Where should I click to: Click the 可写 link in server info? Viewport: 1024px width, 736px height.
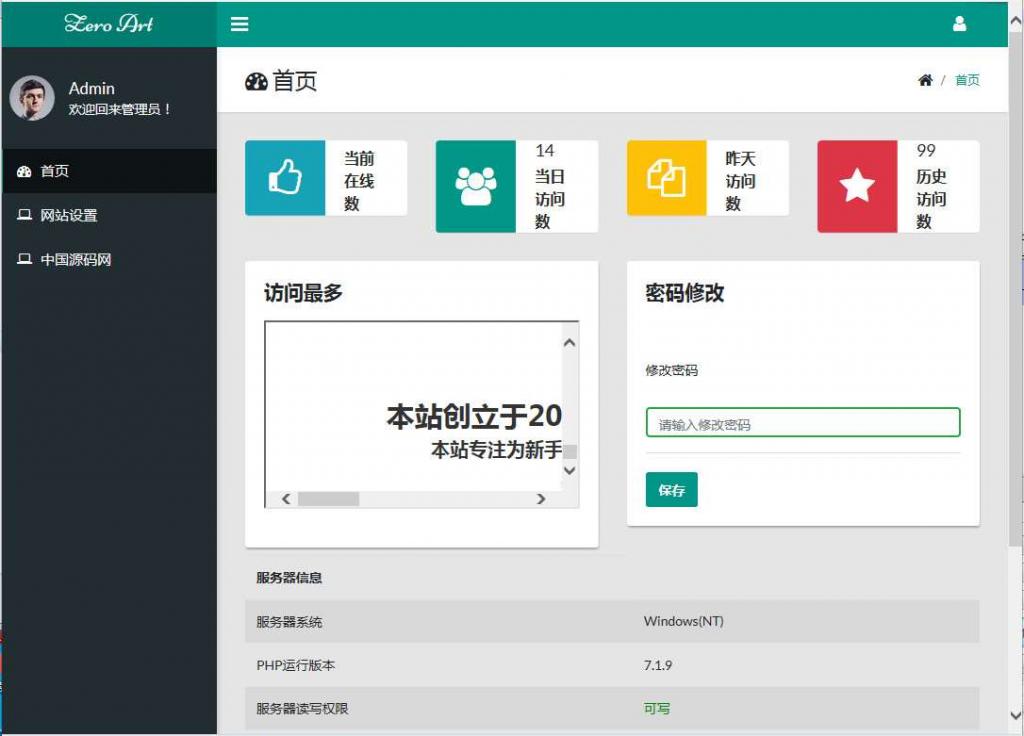(x=656, y=708)
